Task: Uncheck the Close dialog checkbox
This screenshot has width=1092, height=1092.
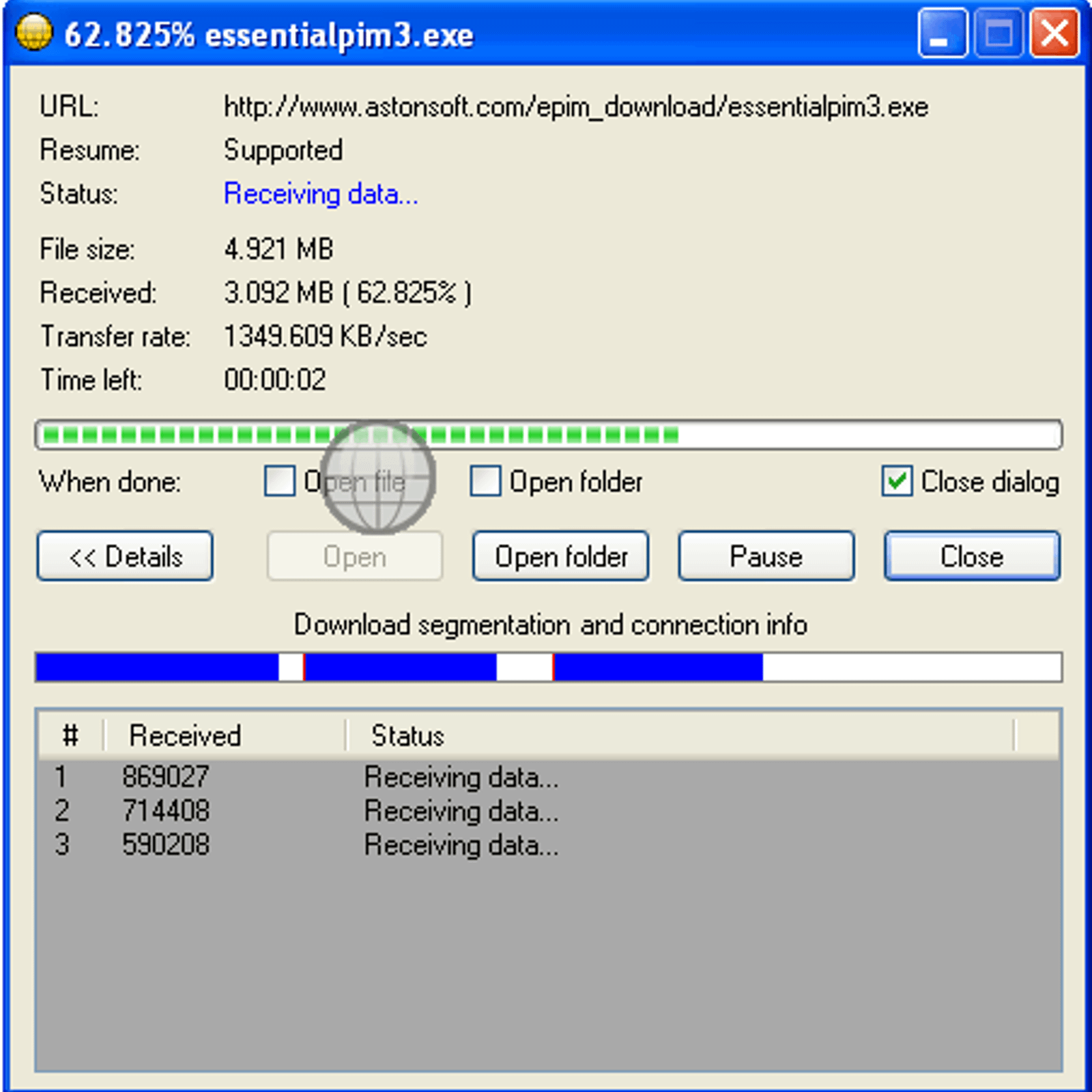Action: point(897,481)
